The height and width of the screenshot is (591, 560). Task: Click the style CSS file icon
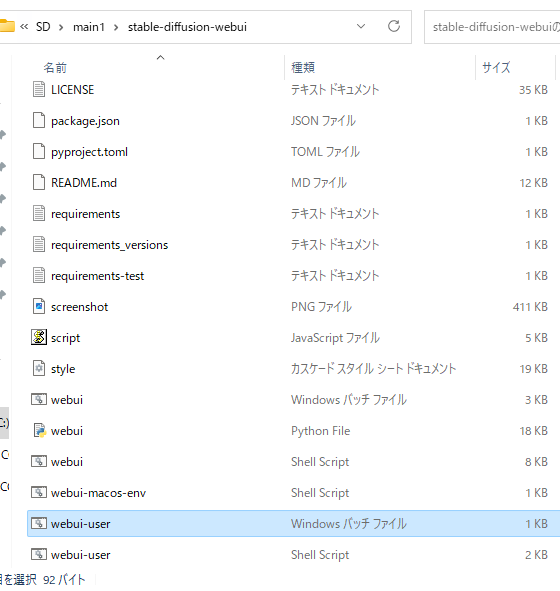pos(39,369)
